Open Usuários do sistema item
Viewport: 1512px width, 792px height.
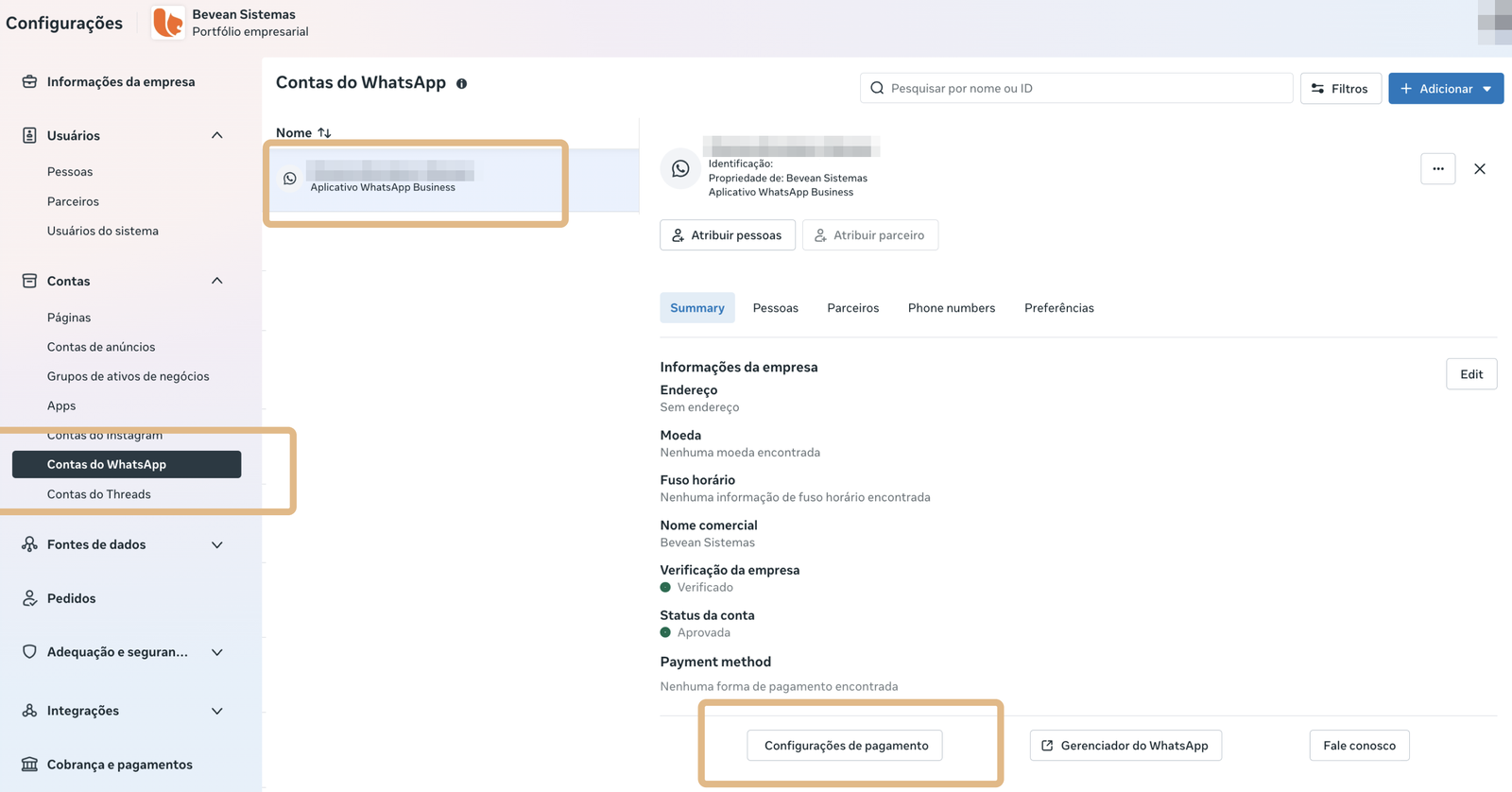103,231
